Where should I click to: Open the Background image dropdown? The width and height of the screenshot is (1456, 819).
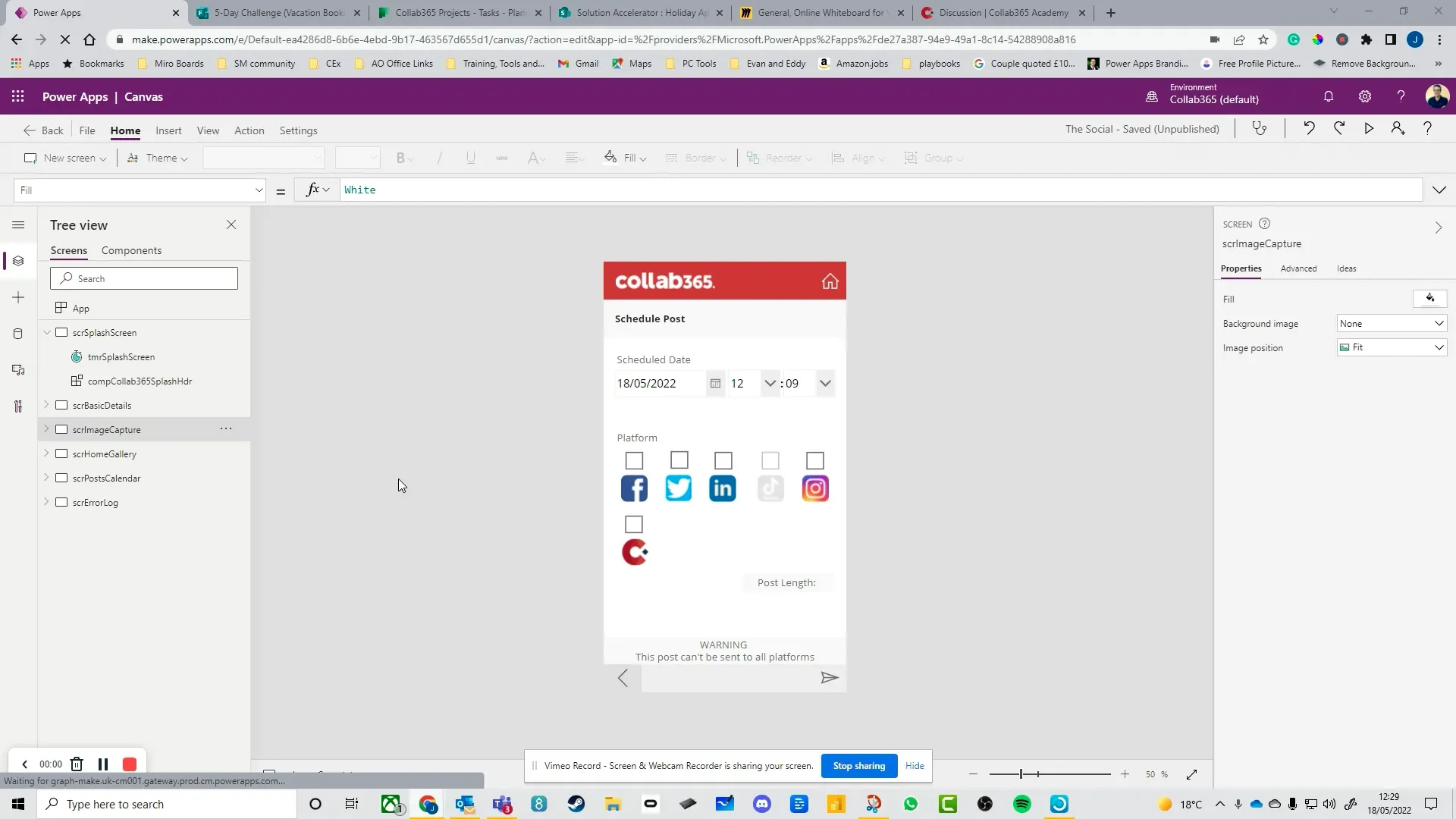1392,324
